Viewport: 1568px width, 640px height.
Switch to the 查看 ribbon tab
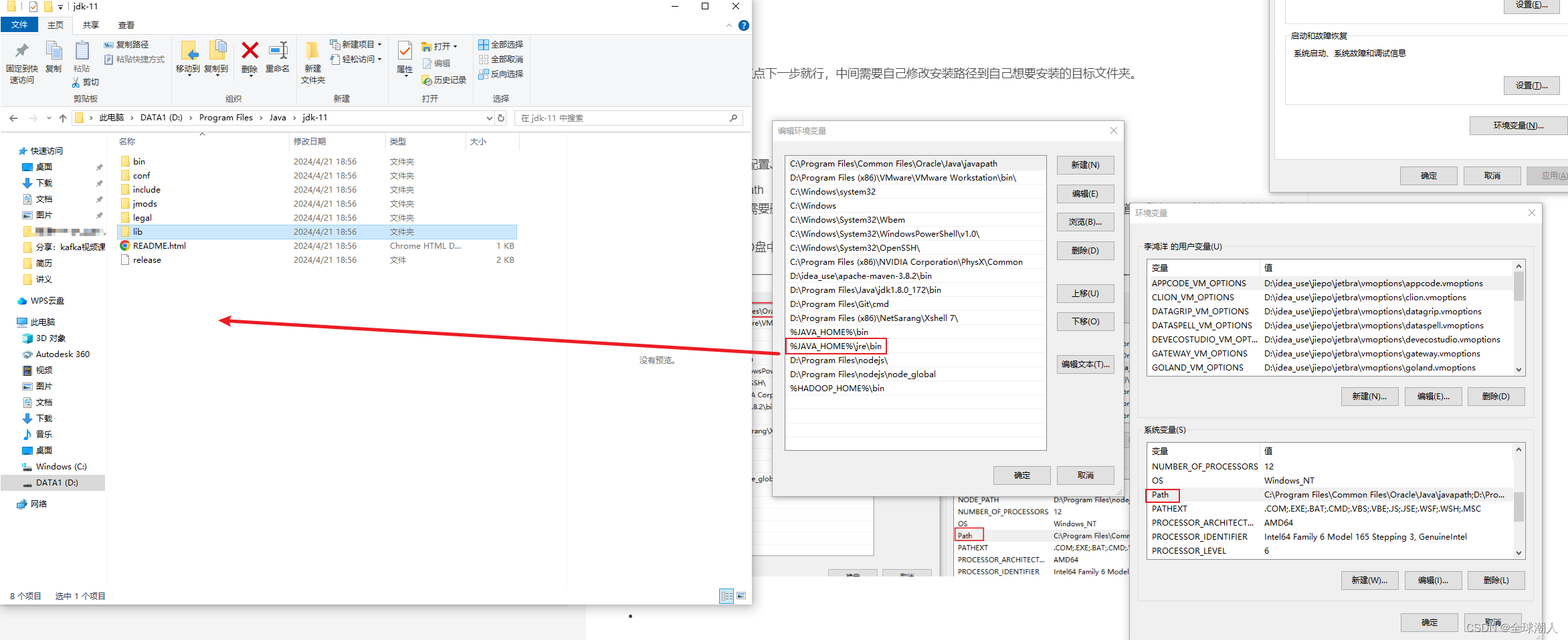tap(126, 25)
